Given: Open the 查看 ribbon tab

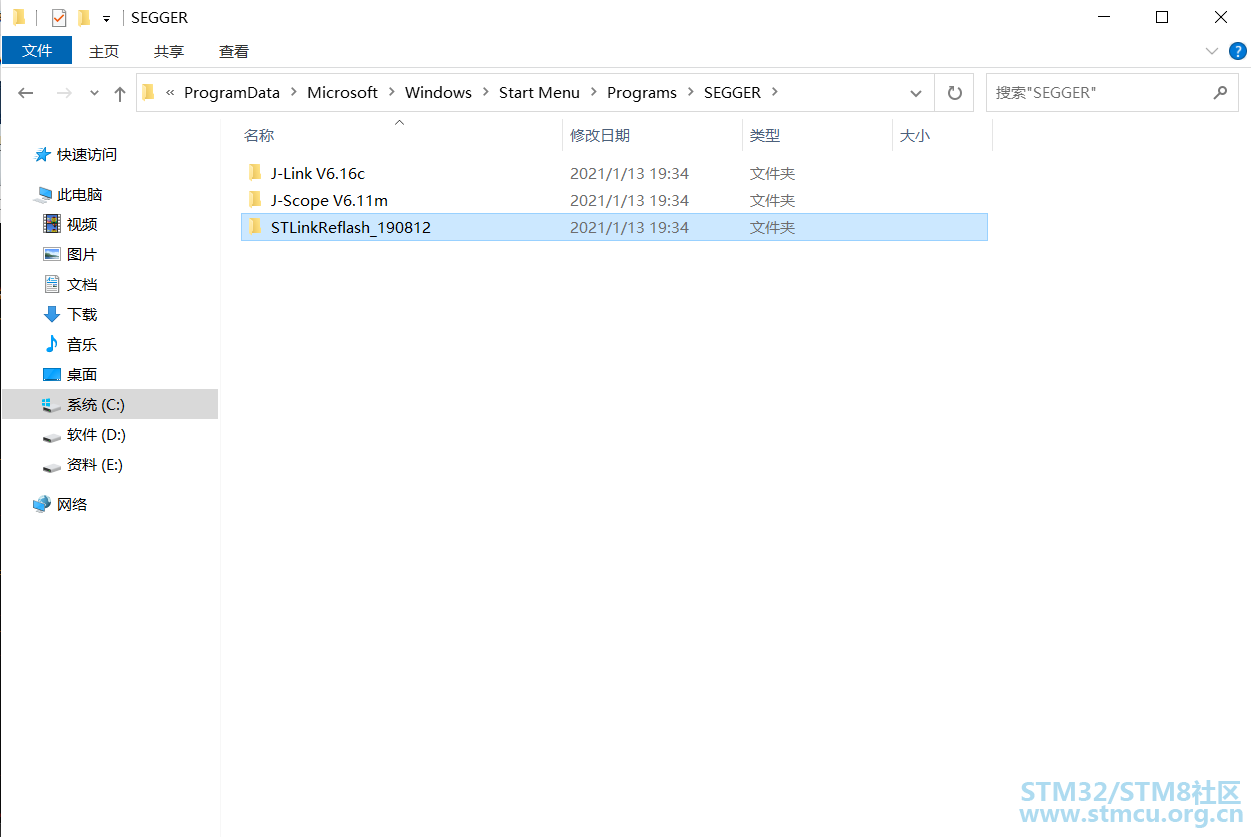Looking at the screenshot, I should (x=234, y=51).
